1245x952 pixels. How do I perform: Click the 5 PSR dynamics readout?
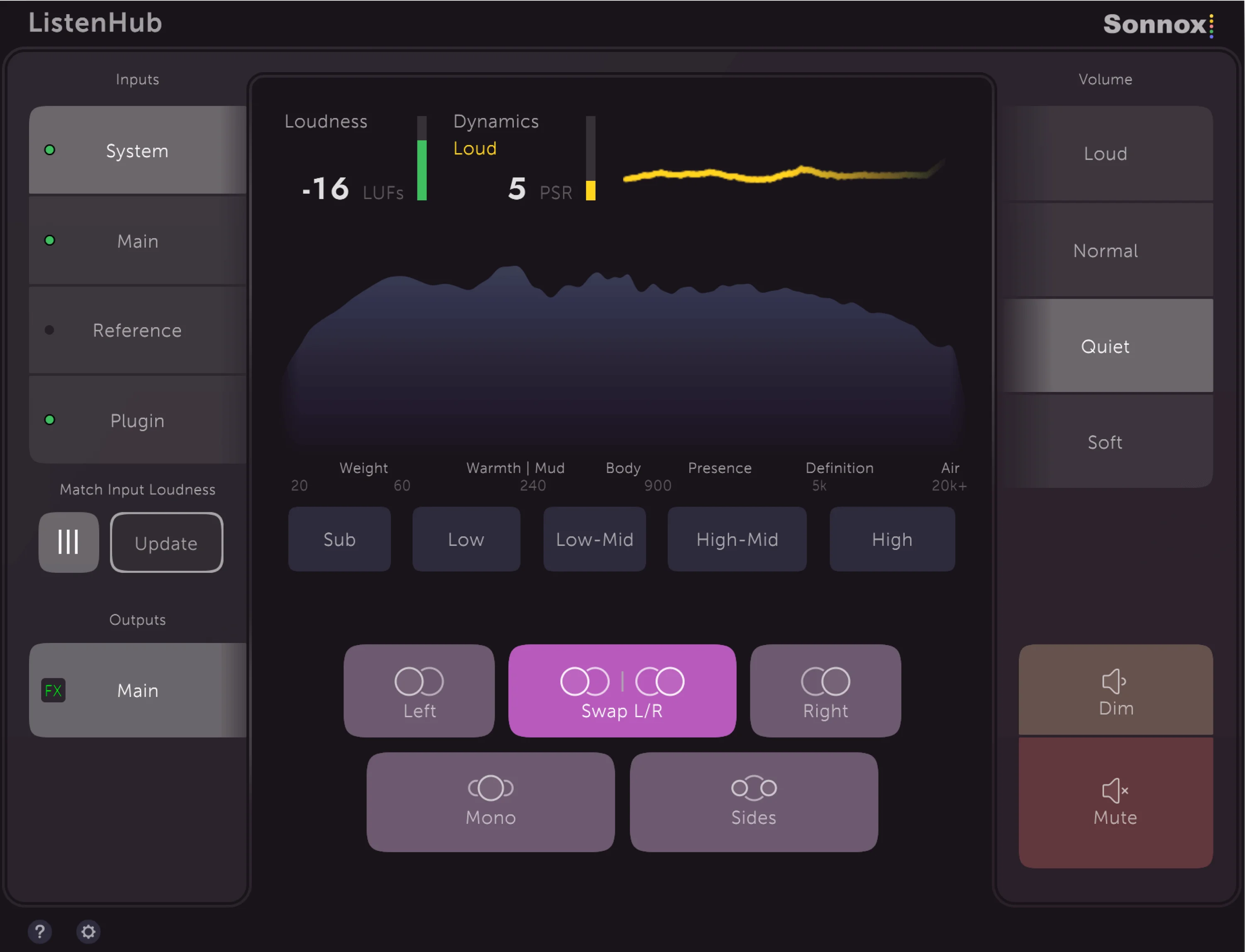540,189
